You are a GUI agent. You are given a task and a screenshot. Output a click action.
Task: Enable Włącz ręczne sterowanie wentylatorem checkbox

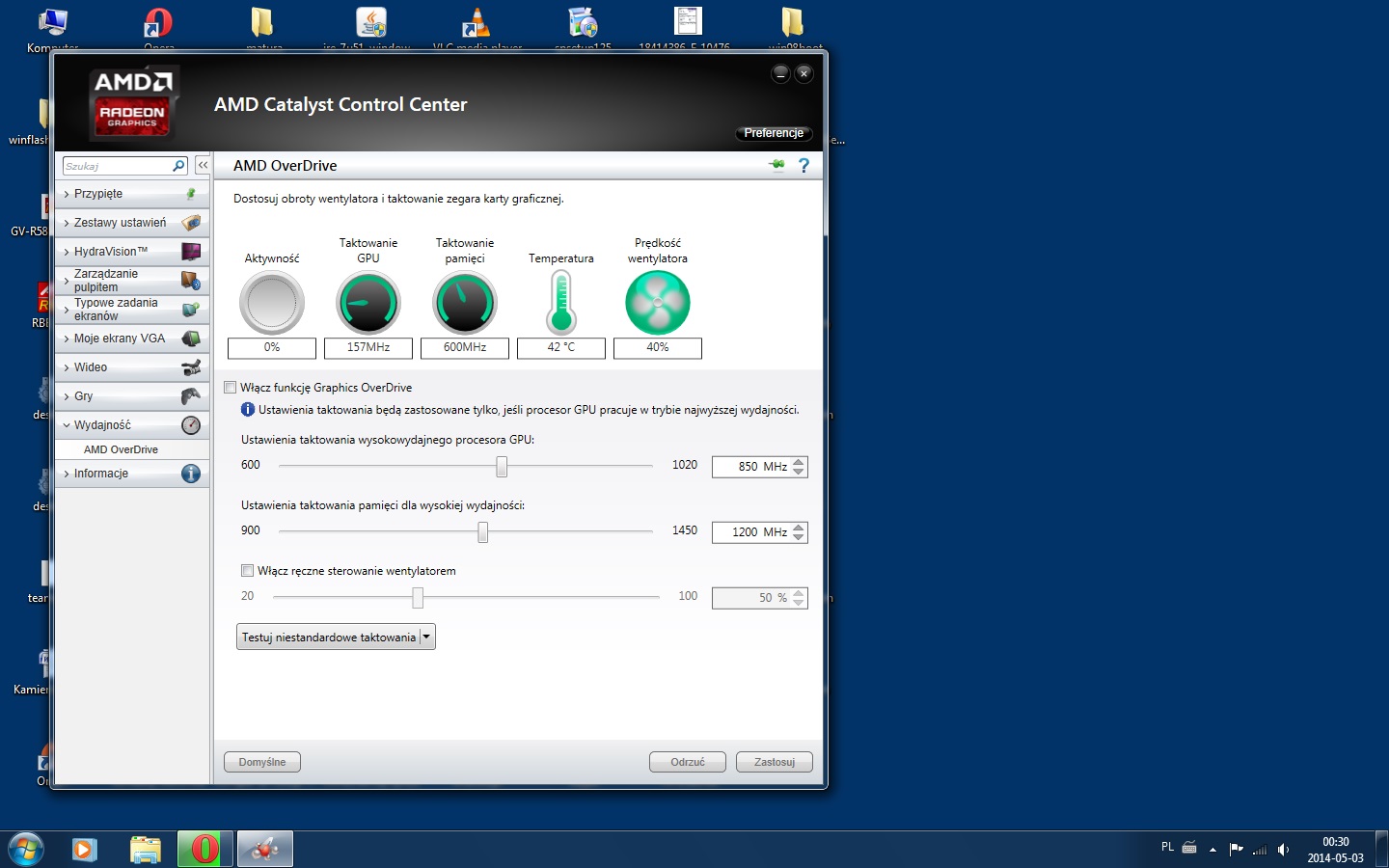click(x=247, y=571)
